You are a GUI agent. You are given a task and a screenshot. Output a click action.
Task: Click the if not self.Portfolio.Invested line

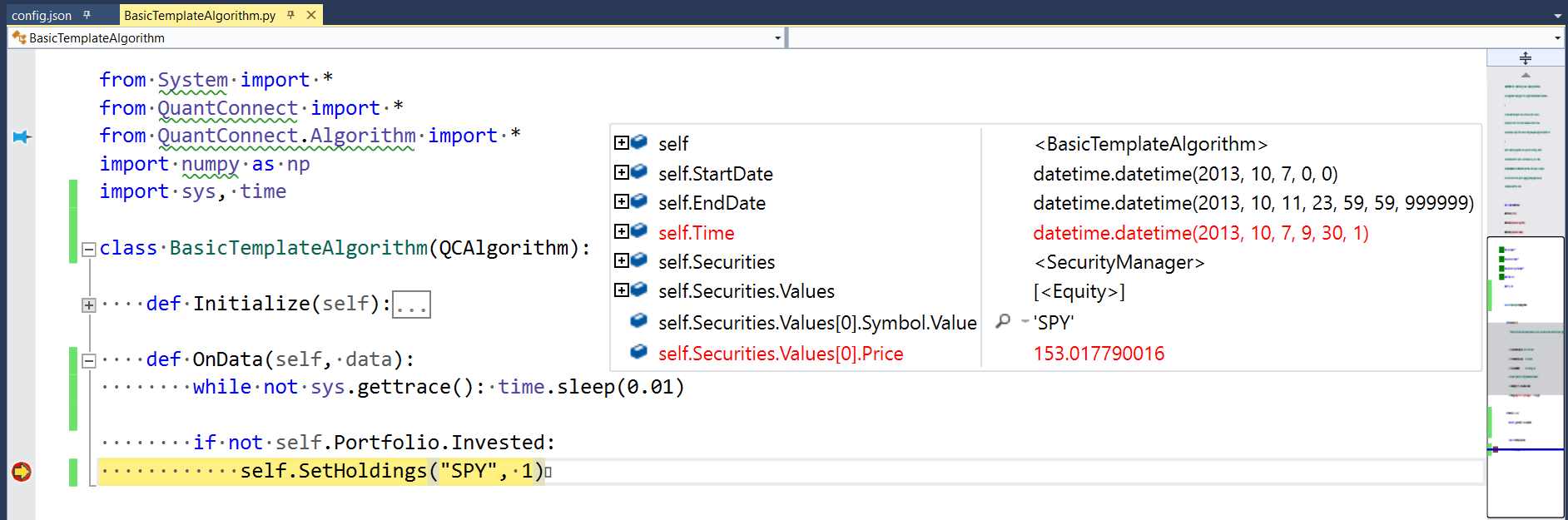[375, 443]
